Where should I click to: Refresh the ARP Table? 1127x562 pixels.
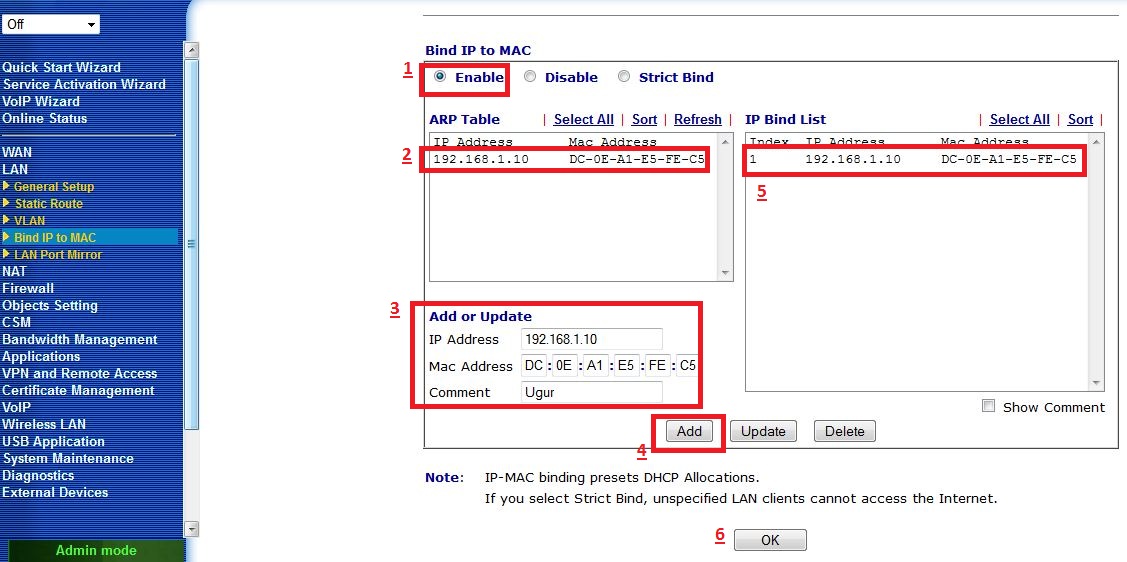(697, 120)
